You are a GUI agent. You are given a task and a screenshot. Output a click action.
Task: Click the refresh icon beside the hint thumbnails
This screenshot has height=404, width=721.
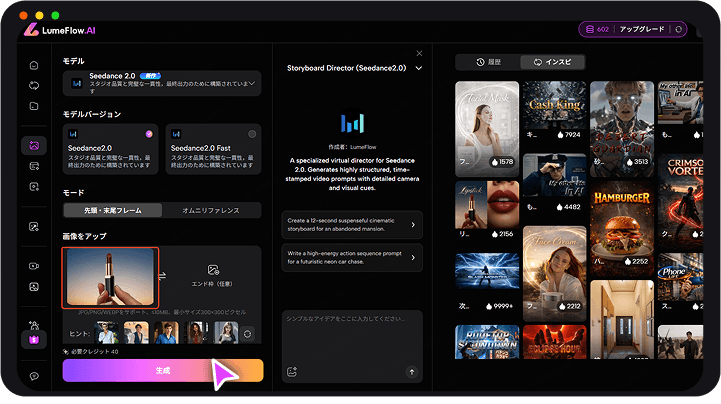click(248, 333)
